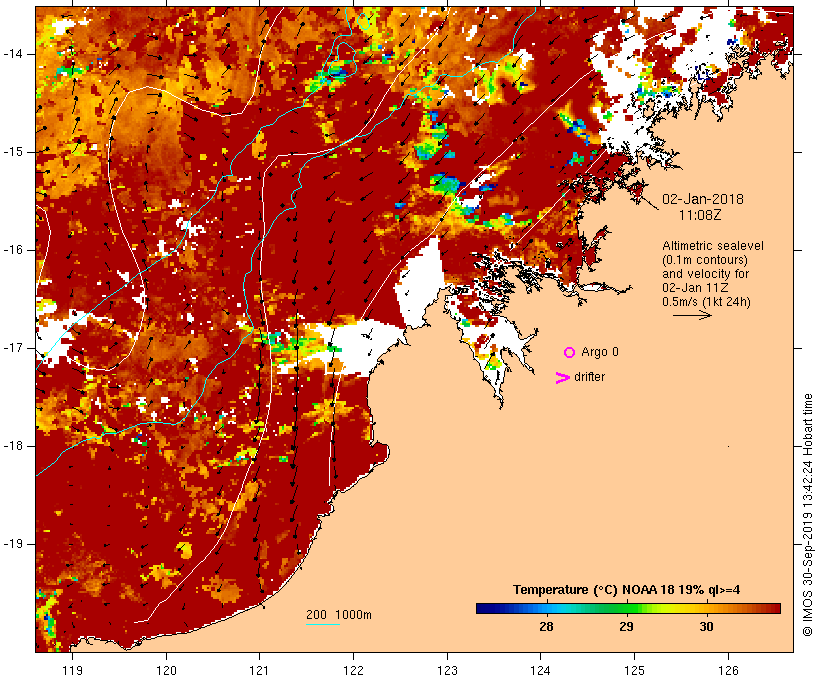Click the longitude axis label 119
Screen dimensions: 820x680
72,671
